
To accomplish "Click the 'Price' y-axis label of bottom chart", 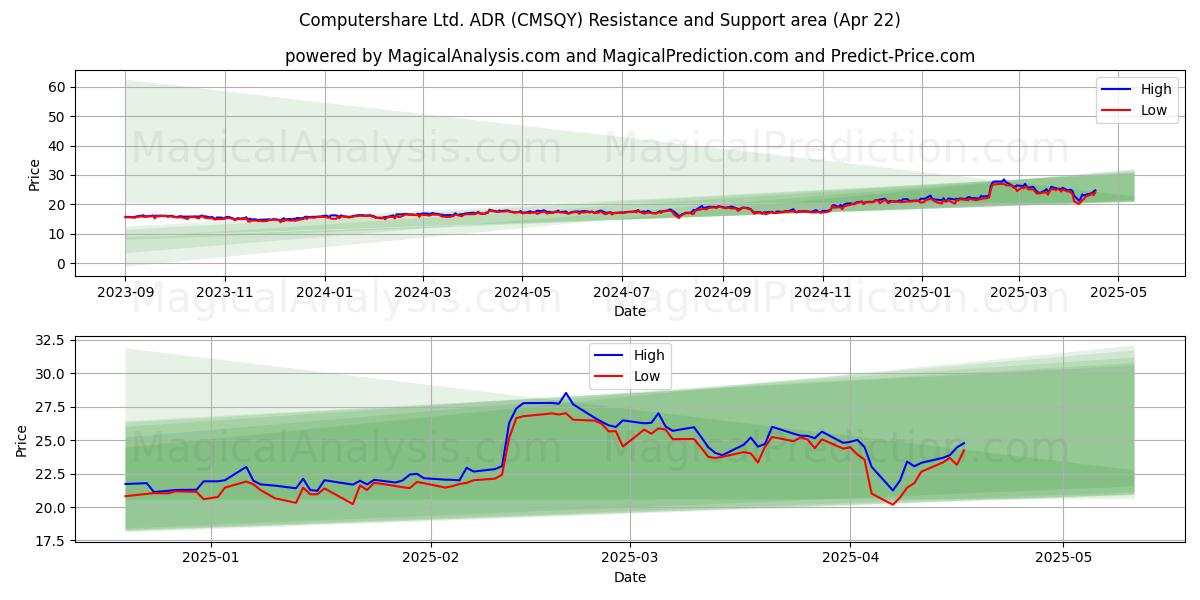I will click(x=22, y=441).
